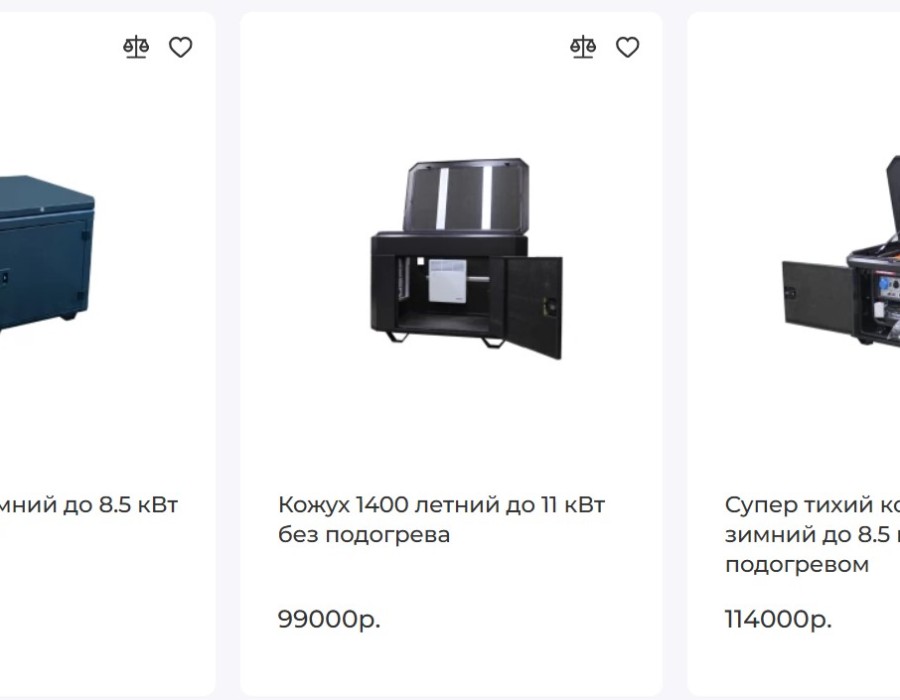Favorite the blue 8.5 кВт enclosure with heart
This screenshot has height=700, width=900.
pos(180,47)
